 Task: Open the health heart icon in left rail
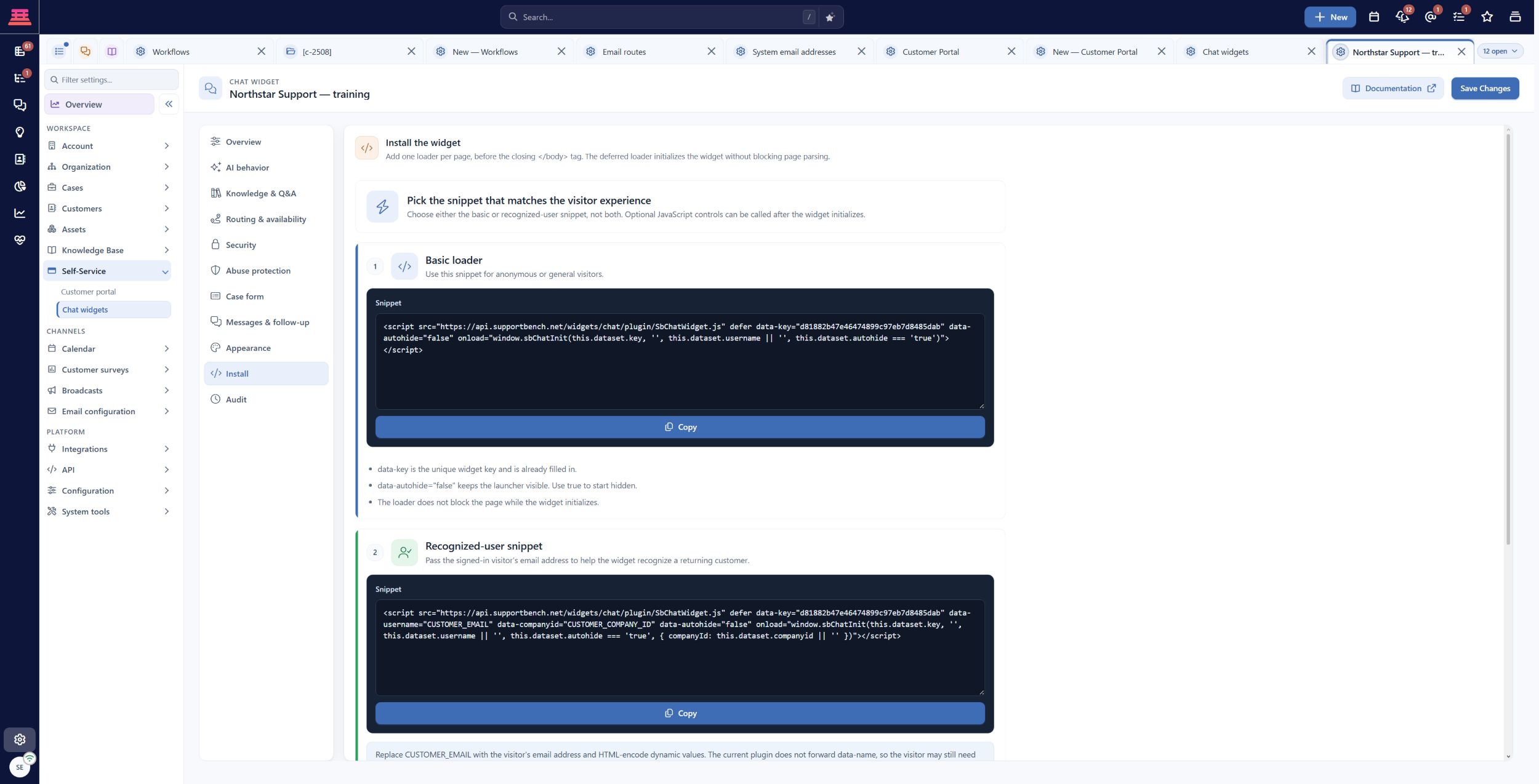tap(20, 240)
